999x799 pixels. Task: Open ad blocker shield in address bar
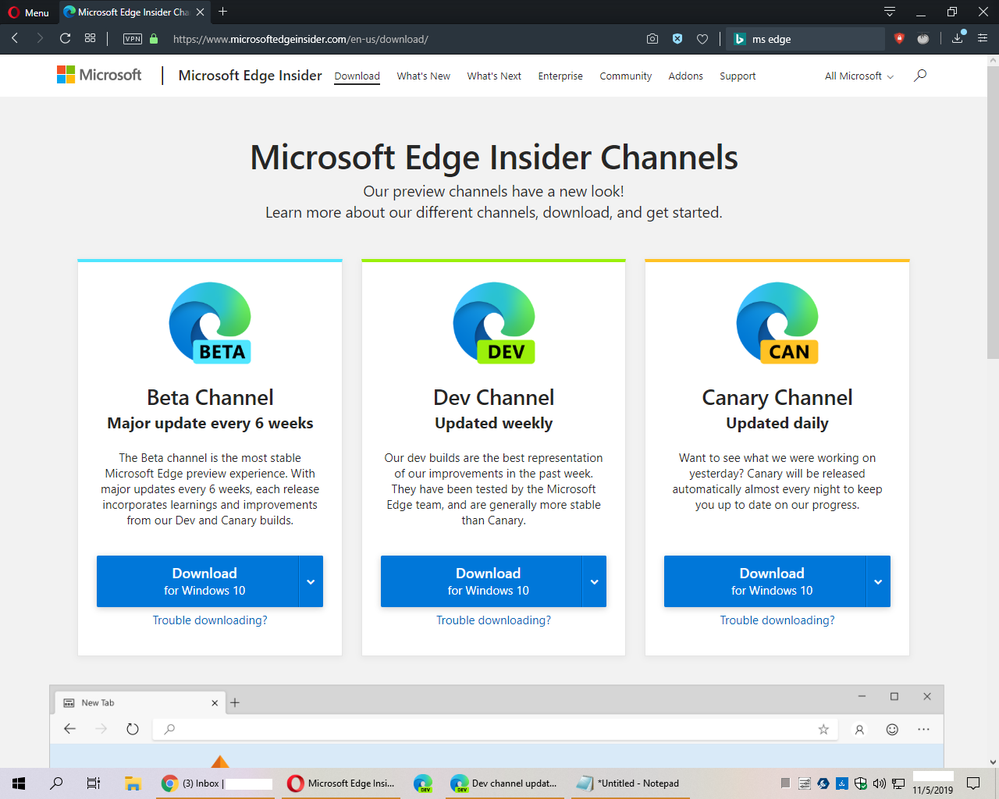pos(677,39)
